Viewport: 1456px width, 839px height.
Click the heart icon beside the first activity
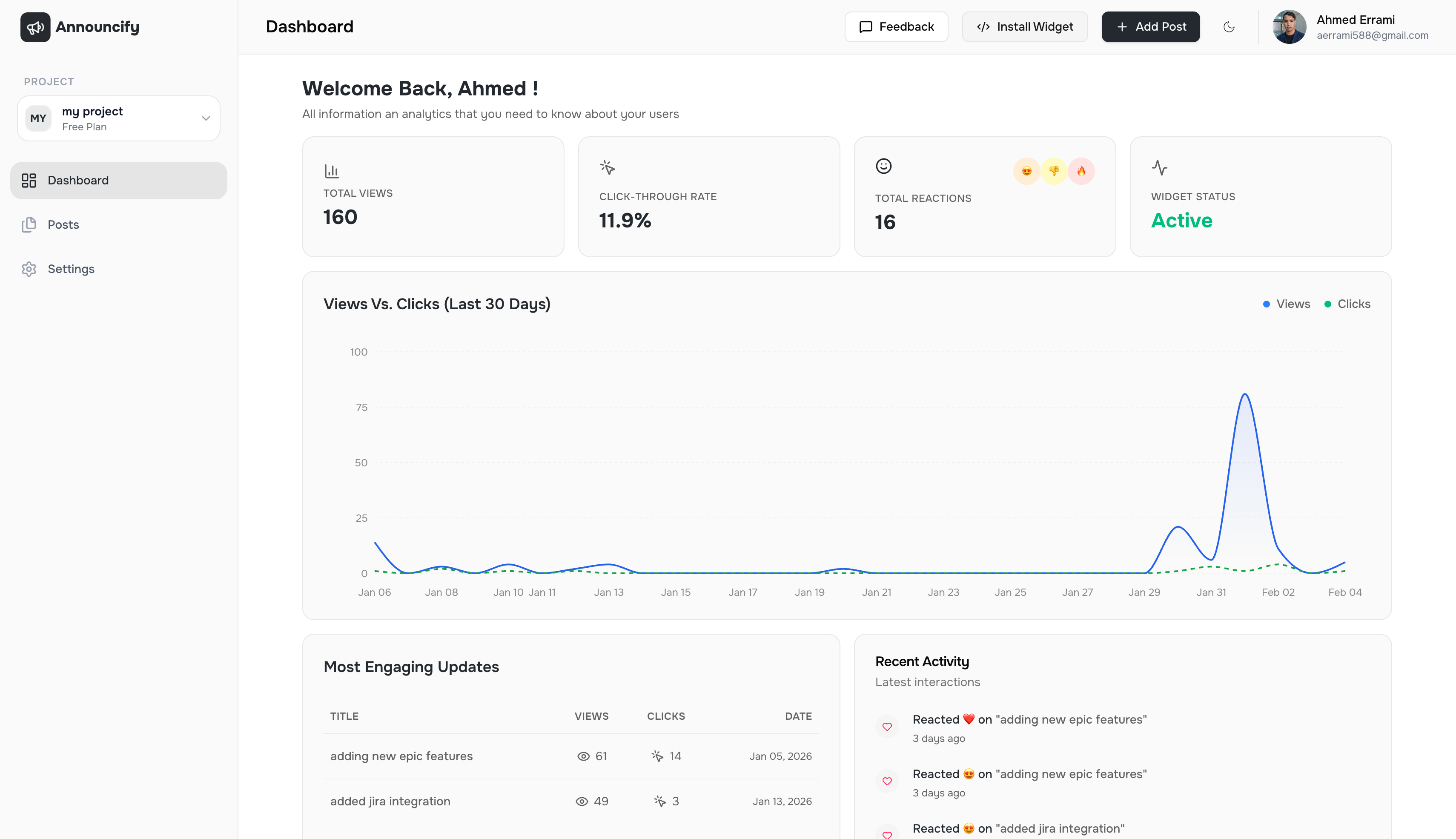[887, 727]
